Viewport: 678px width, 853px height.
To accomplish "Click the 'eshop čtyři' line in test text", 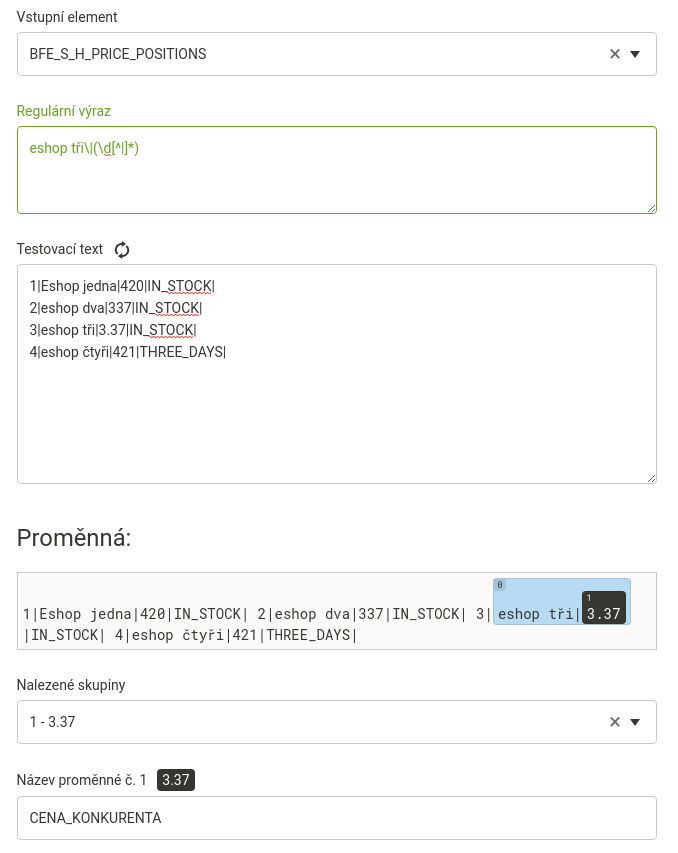I will click(x=127, y=352).
